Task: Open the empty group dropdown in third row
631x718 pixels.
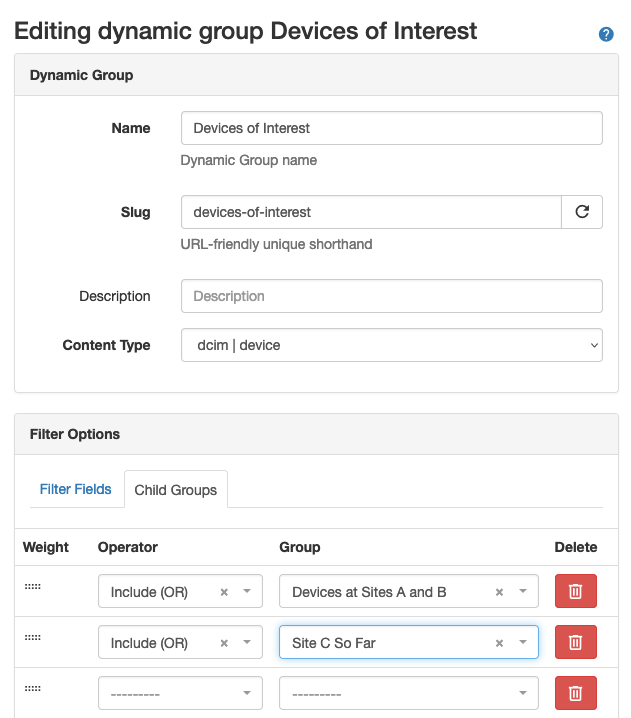Action: [408, 693]
